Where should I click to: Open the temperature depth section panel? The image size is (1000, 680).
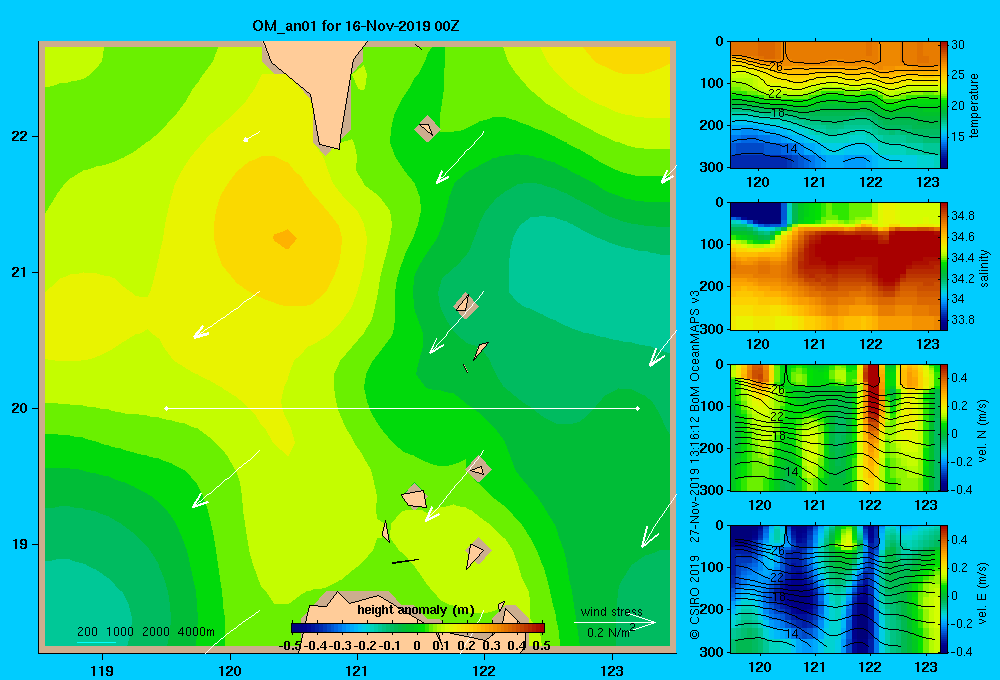(x=834, y=105)
